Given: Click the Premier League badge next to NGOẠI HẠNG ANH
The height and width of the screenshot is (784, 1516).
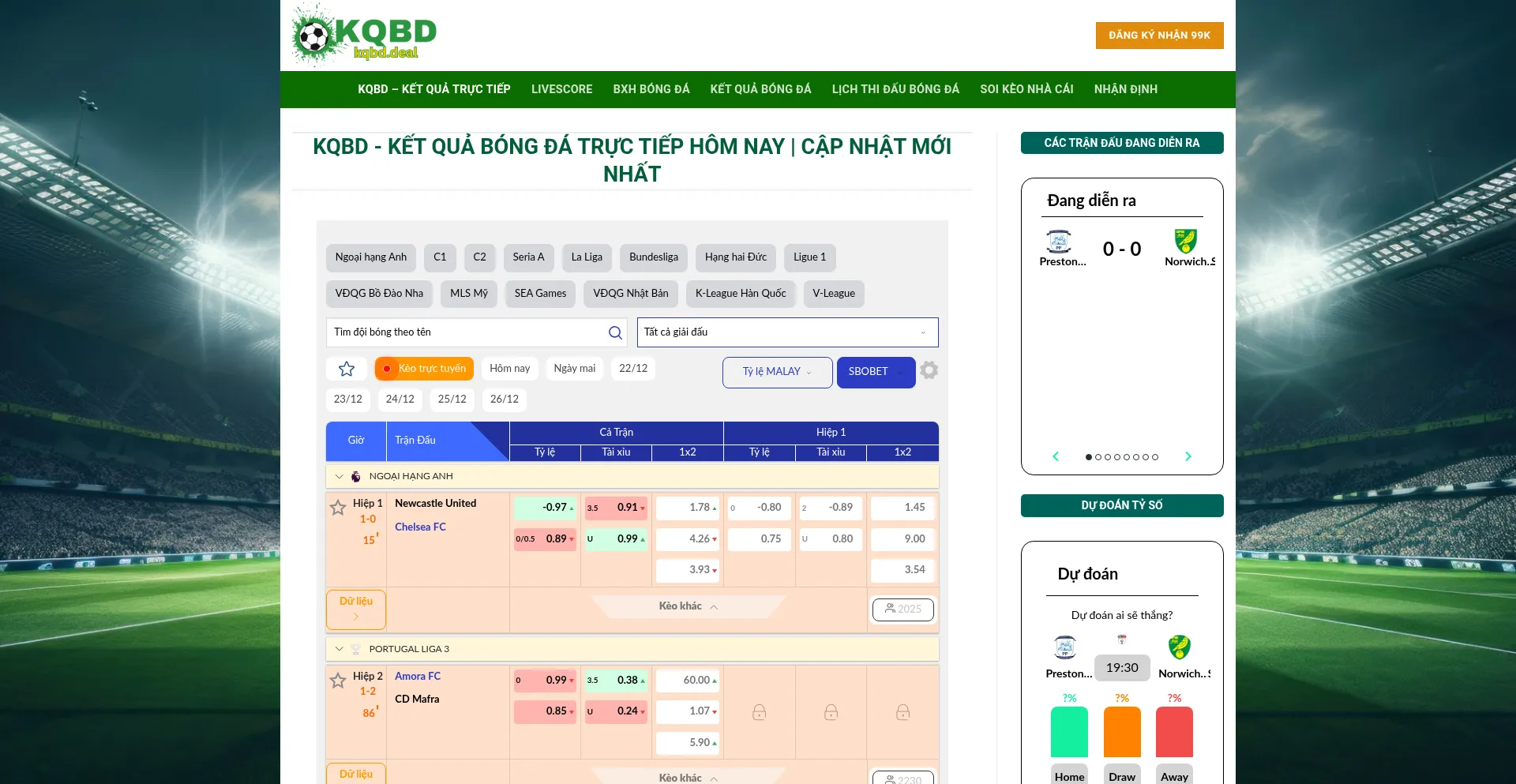Looking at the screenshot, I should pyautogui.click(x=357, y=476).
